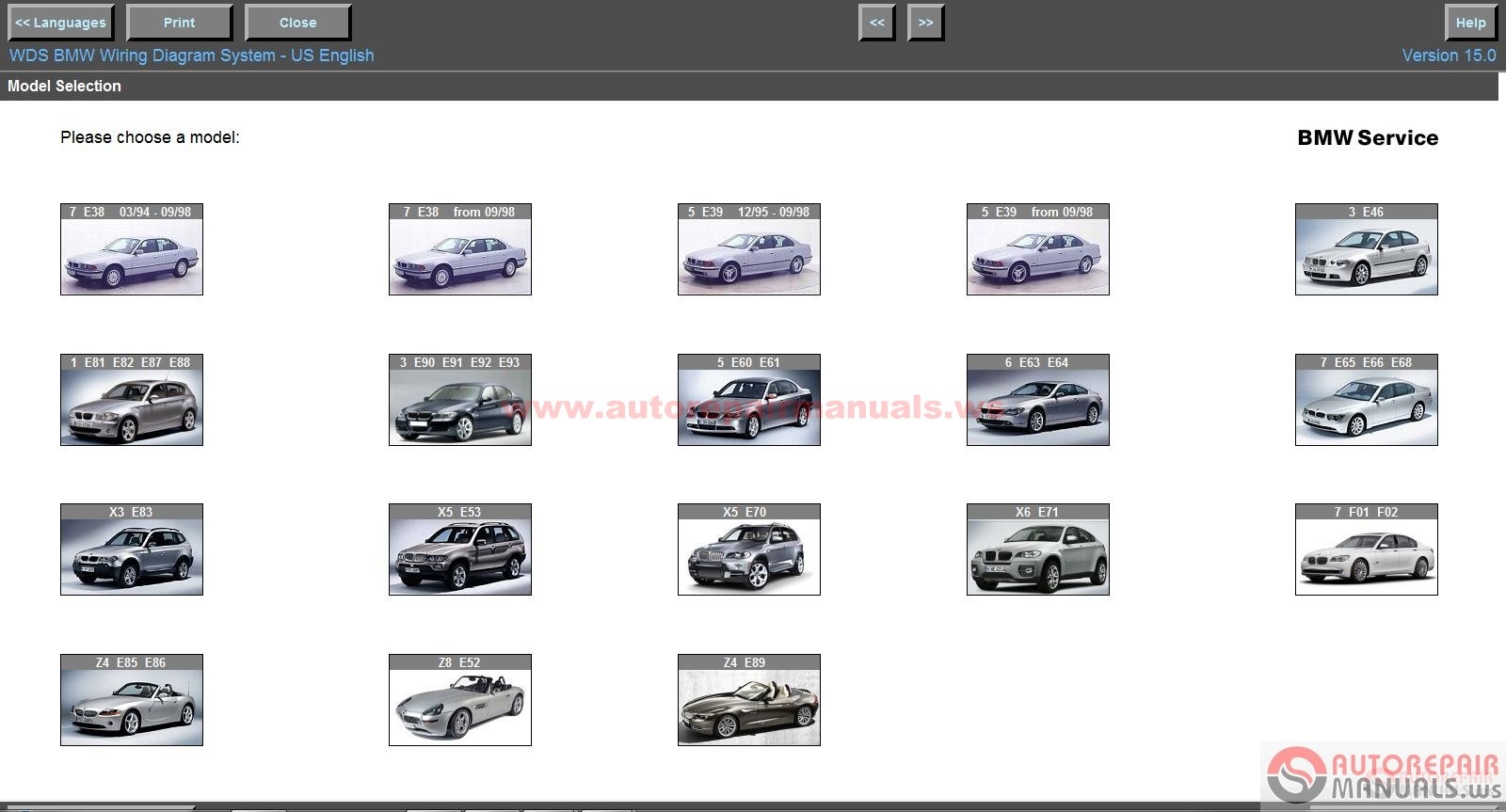
Task: Select the 1 E81 E82 E87 E88 model
Action: click(x=132, y=400)
